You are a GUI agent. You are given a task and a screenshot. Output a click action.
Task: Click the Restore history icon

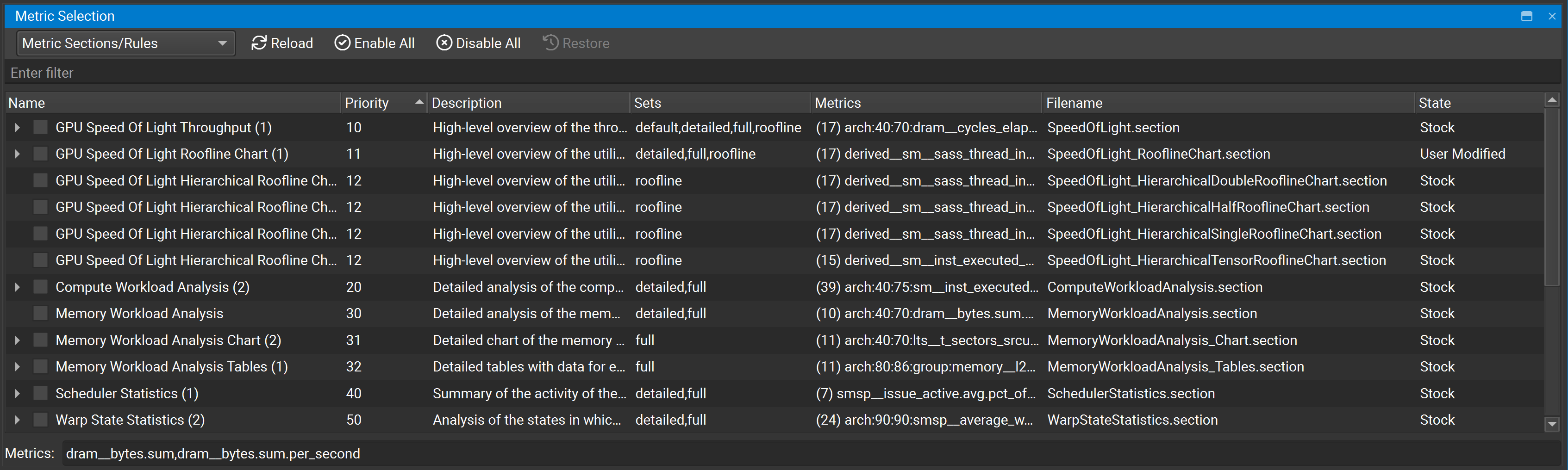(551, 43)
